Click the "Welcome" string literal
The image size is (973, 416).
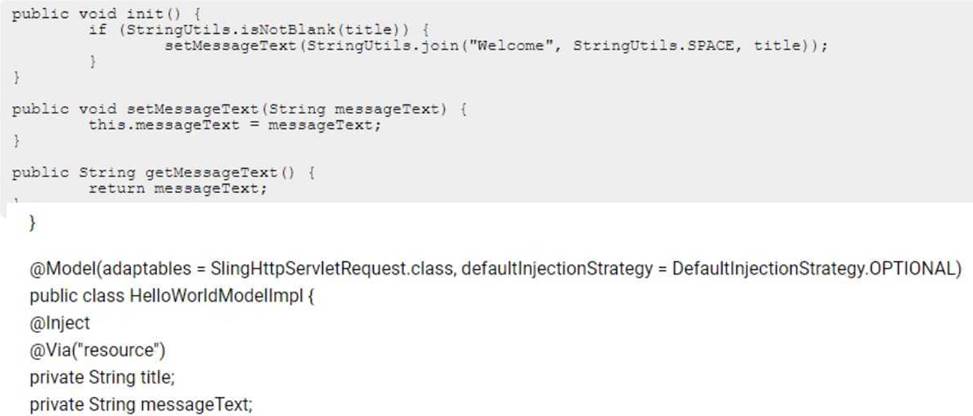(x=510, y=46)
